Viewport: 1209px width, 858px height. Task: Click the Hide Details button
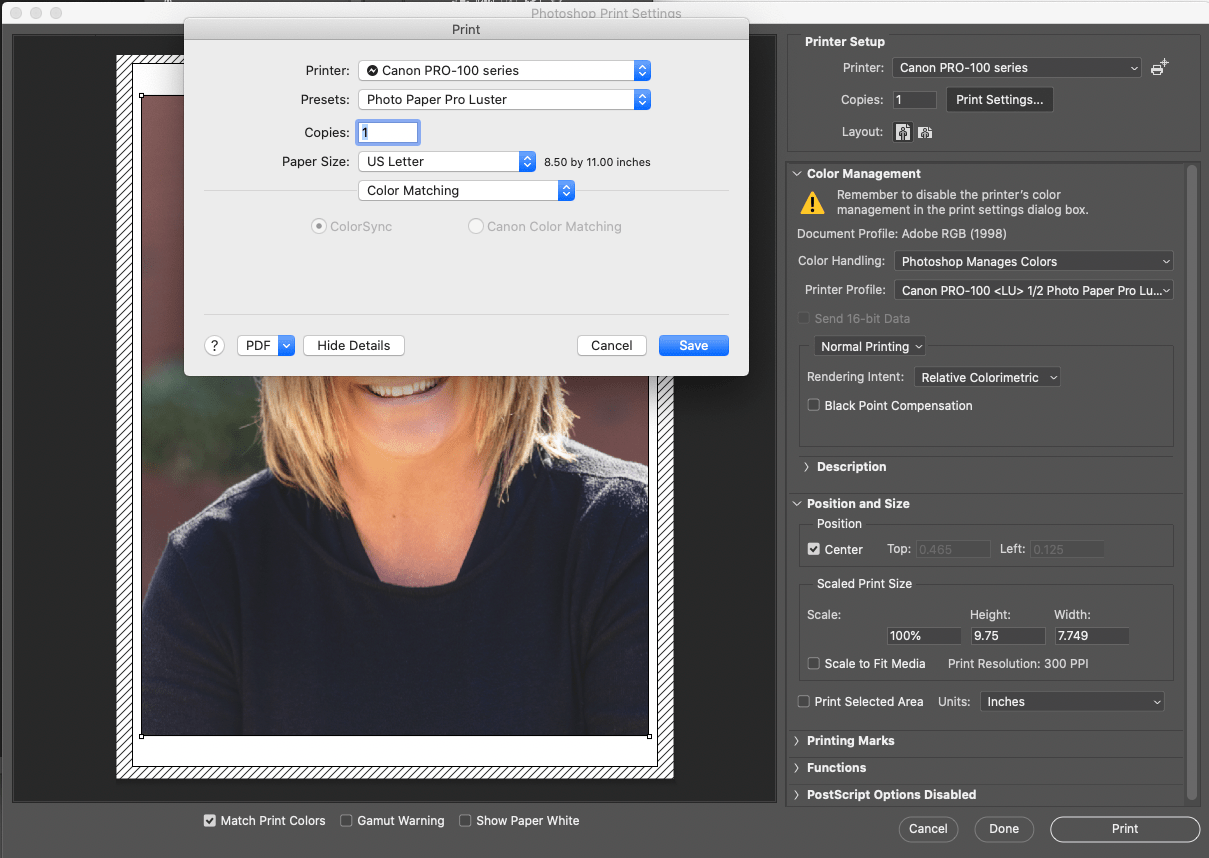coord(353,345)
